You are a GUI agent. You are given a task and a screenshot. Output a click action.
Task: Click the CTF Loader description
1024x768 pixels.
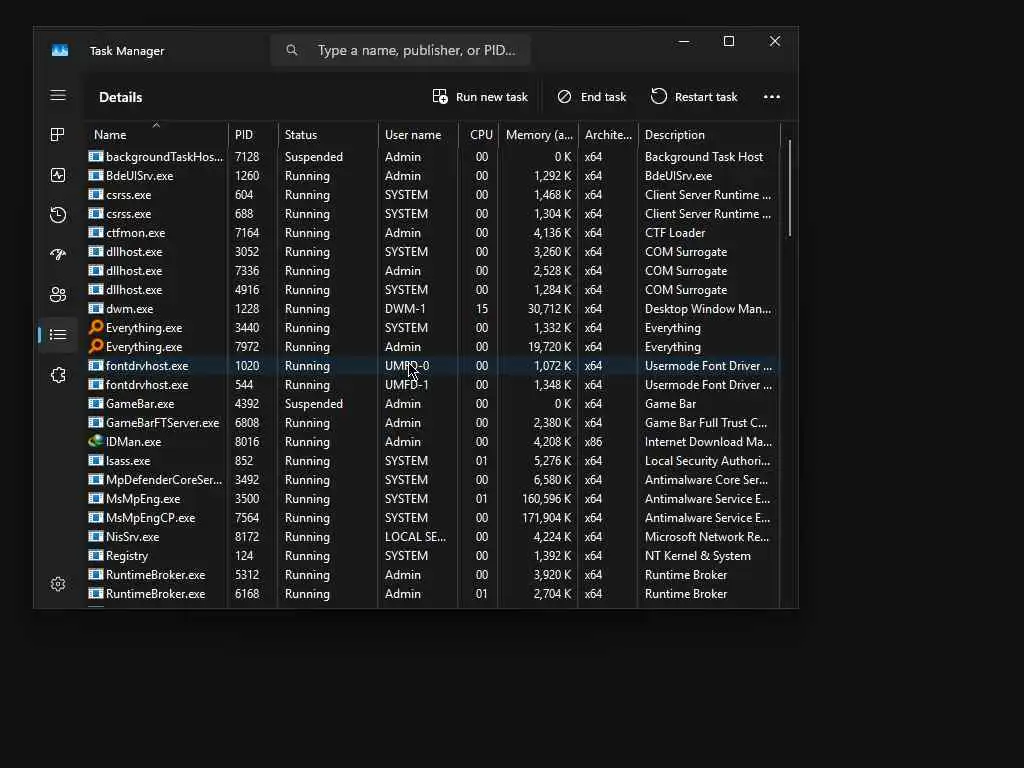click(675, 232)
